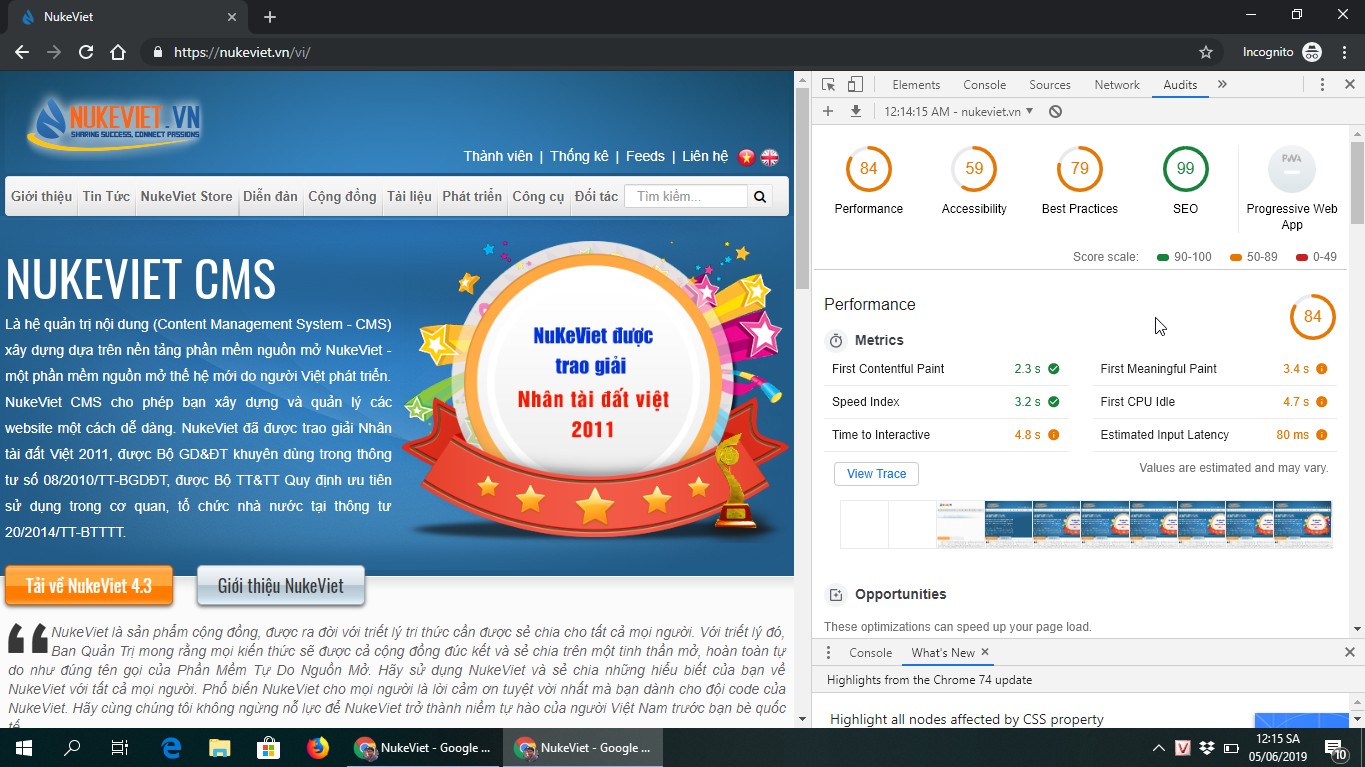
Task: Switch to the Network tab
Action: [x=1117, y=85]
